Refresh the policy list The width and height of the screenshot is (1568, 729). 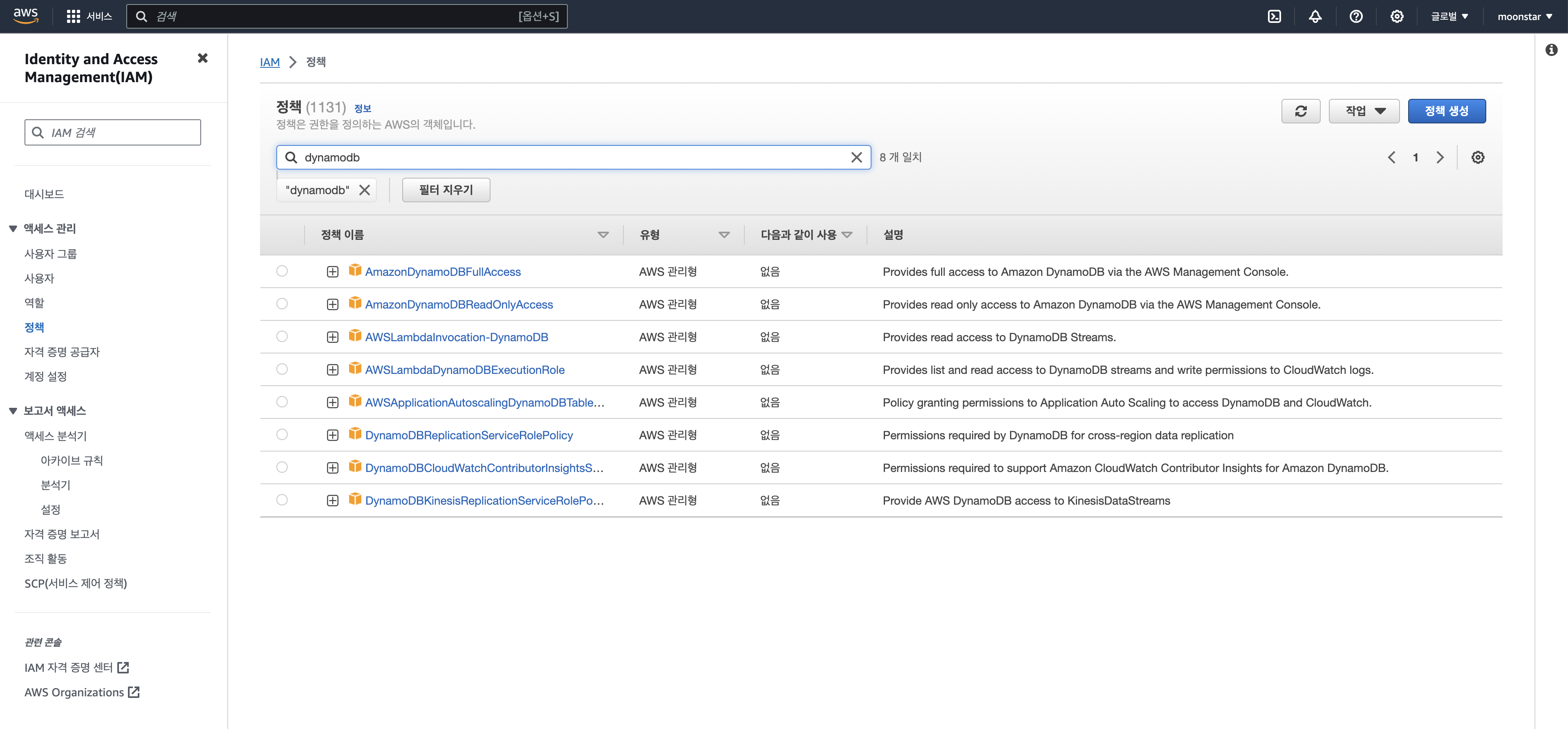(x=1300, y=111)
